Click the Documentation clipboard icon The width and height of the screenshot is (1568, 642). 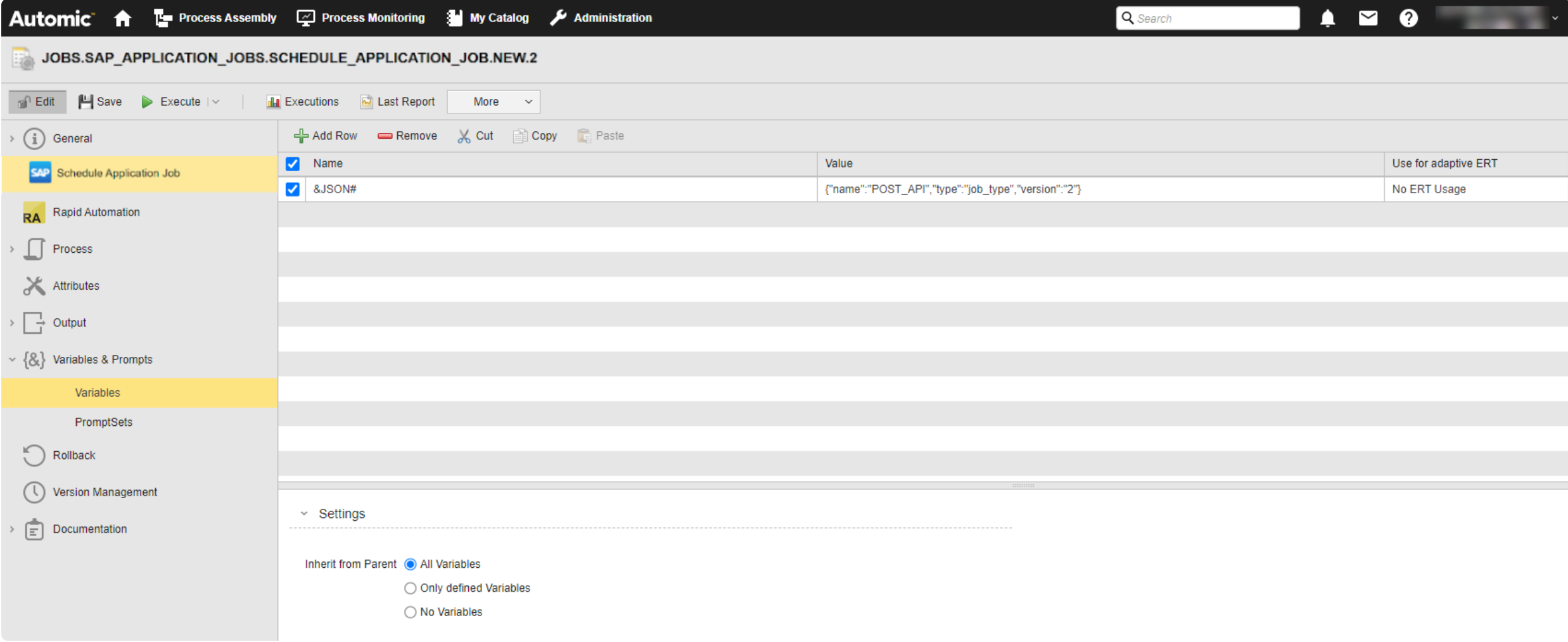click(34, 529)
